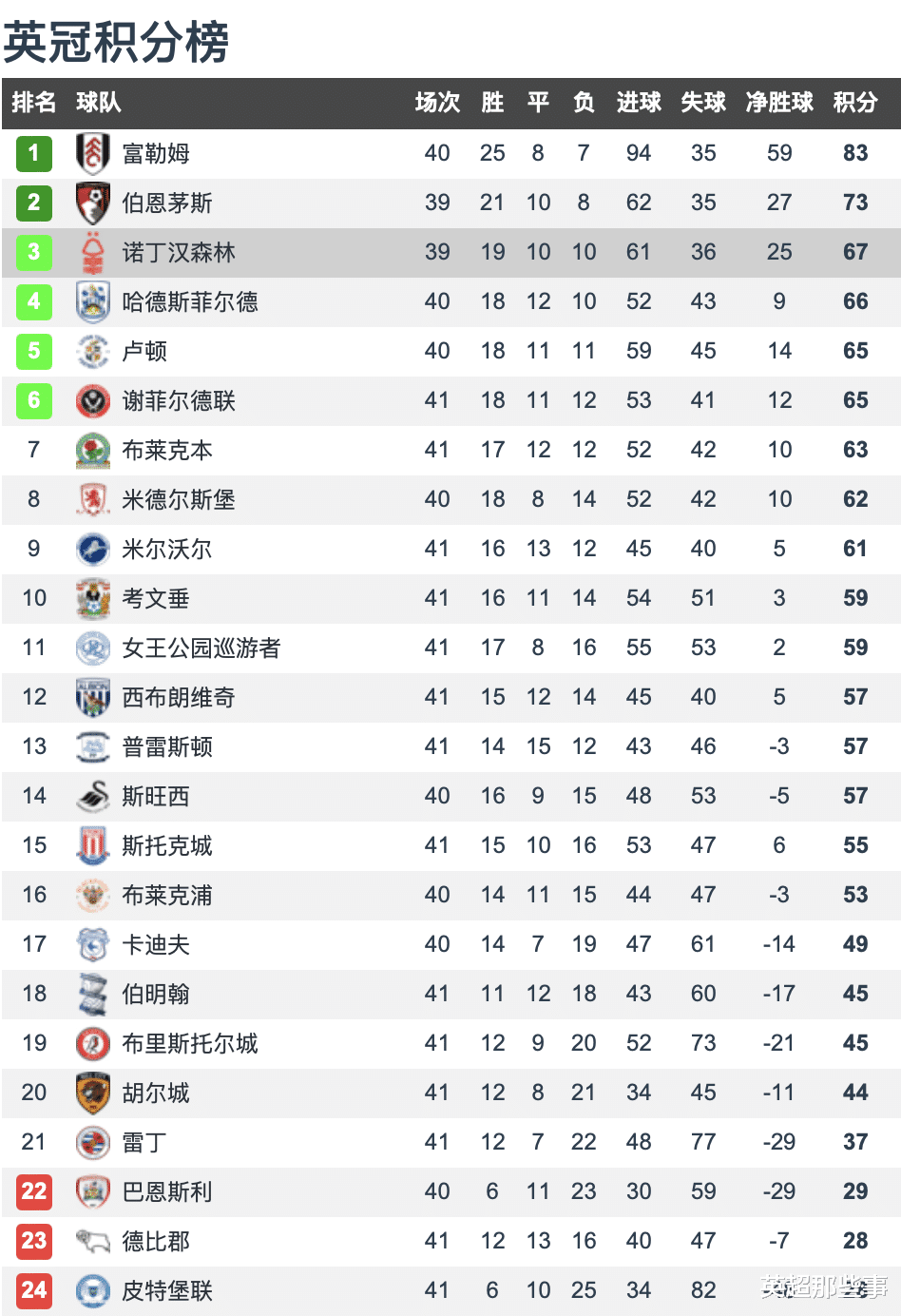The height and width of the screenshot is (1316, 901).
Task: Open team name 女王公园巡游者
Action: tap(201, 648)
